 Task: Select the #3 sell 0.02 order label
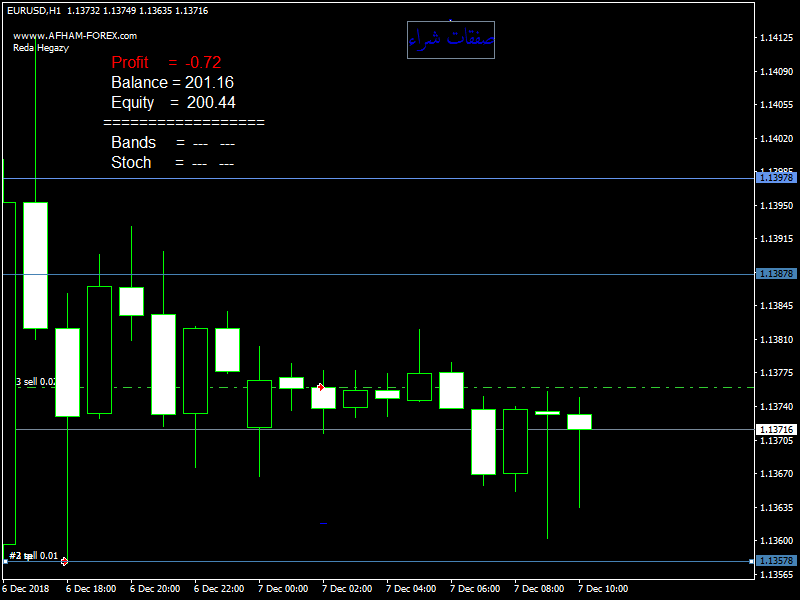pyautogui.click(x=36, y=382)
